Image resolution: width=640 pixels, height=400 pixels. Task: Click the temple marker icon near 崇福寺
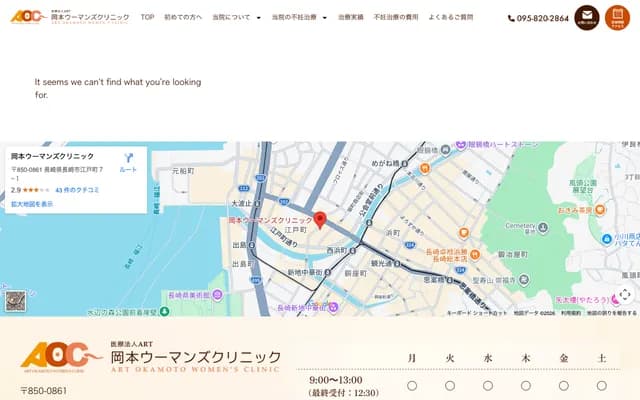coord(524,280)
